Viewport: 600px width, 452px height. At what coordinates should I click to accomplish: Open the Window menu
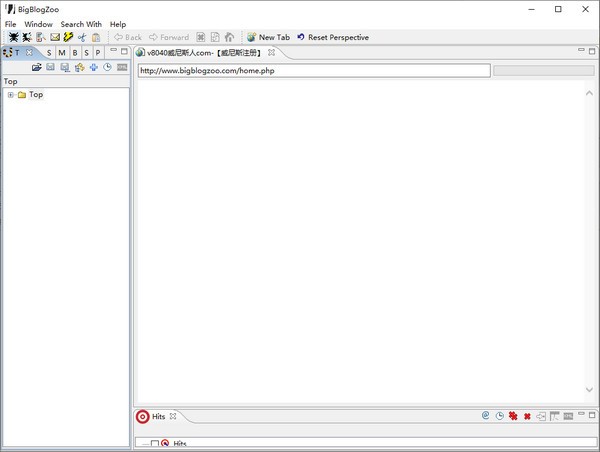[38, 24]
